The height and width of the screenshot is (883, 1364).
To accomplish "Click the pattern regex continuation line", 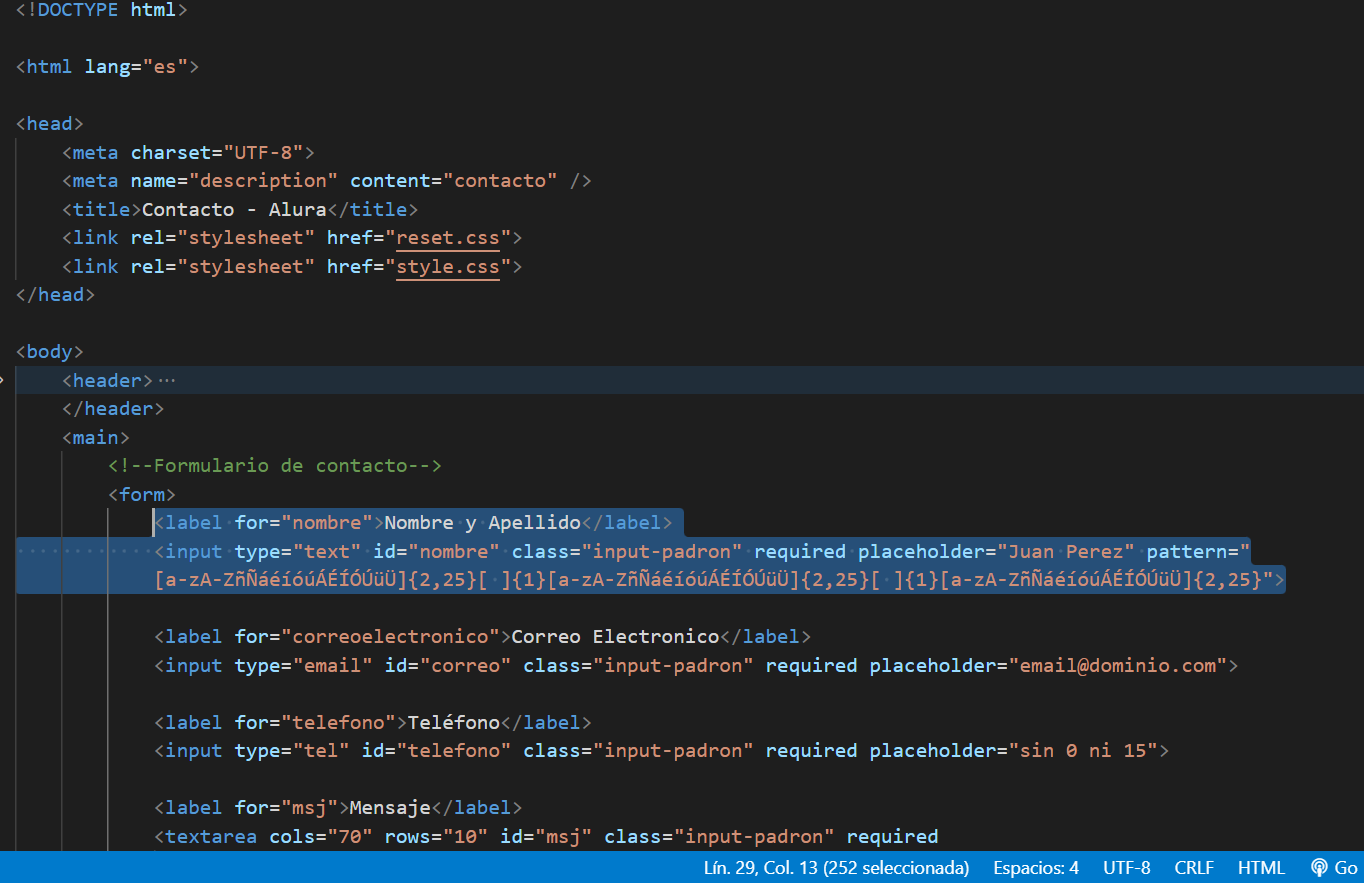I will (720, 580).
